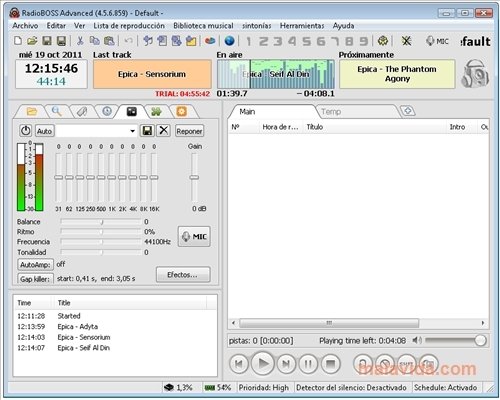Click the cut scissors icon in toolbar
Screen dimensions: 500x400
[x=80, y=41]
